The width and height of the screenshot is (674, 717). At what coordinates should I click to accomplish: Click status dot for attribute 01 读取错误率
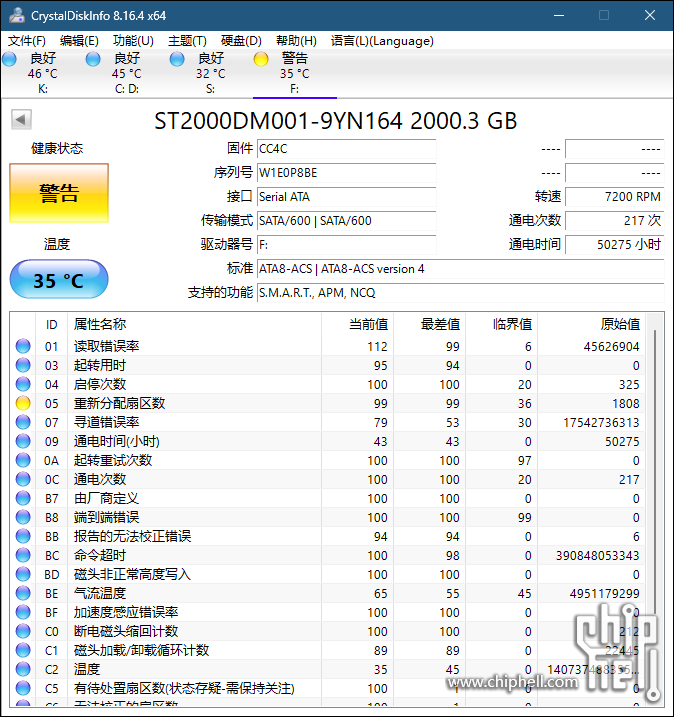23,346
